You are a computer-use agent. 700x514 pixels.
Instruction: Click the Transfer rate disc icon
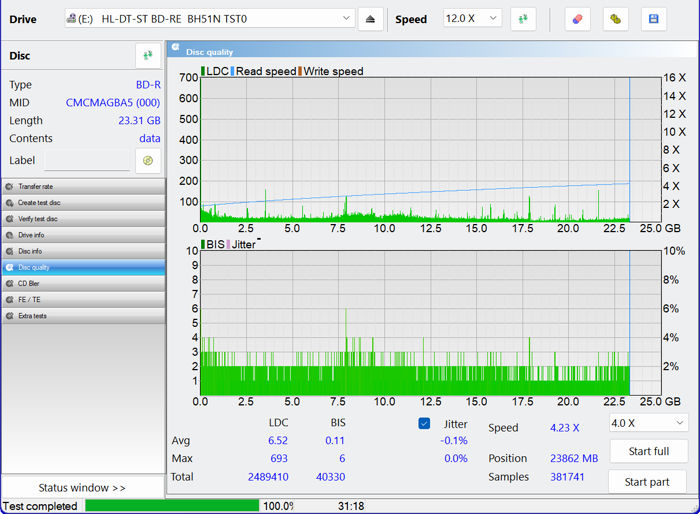pyautogui.click(x=9, y=187)
